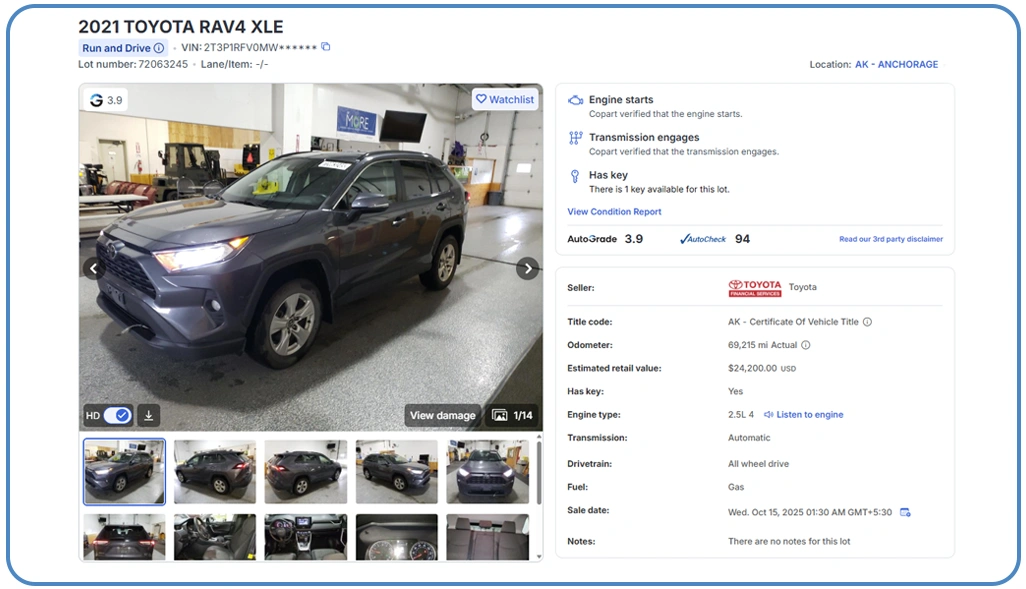1026x589 pixels.
Task: Open the View Condition Report link
Action: 614,211
